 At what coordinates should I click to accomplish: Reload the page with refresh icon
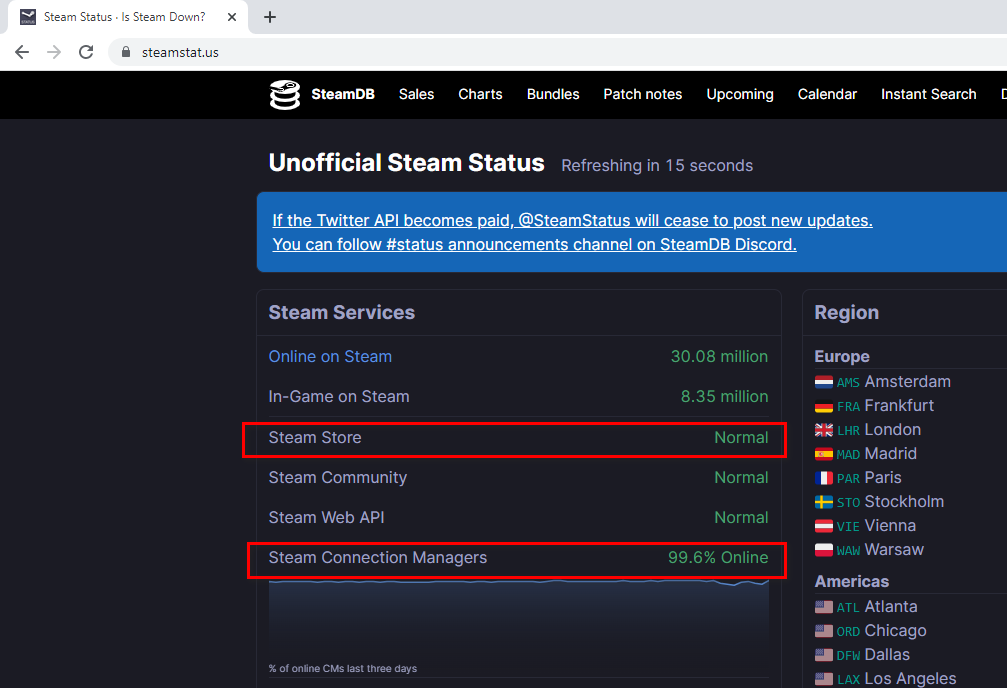pyautogui.click(x=86, y=52)
